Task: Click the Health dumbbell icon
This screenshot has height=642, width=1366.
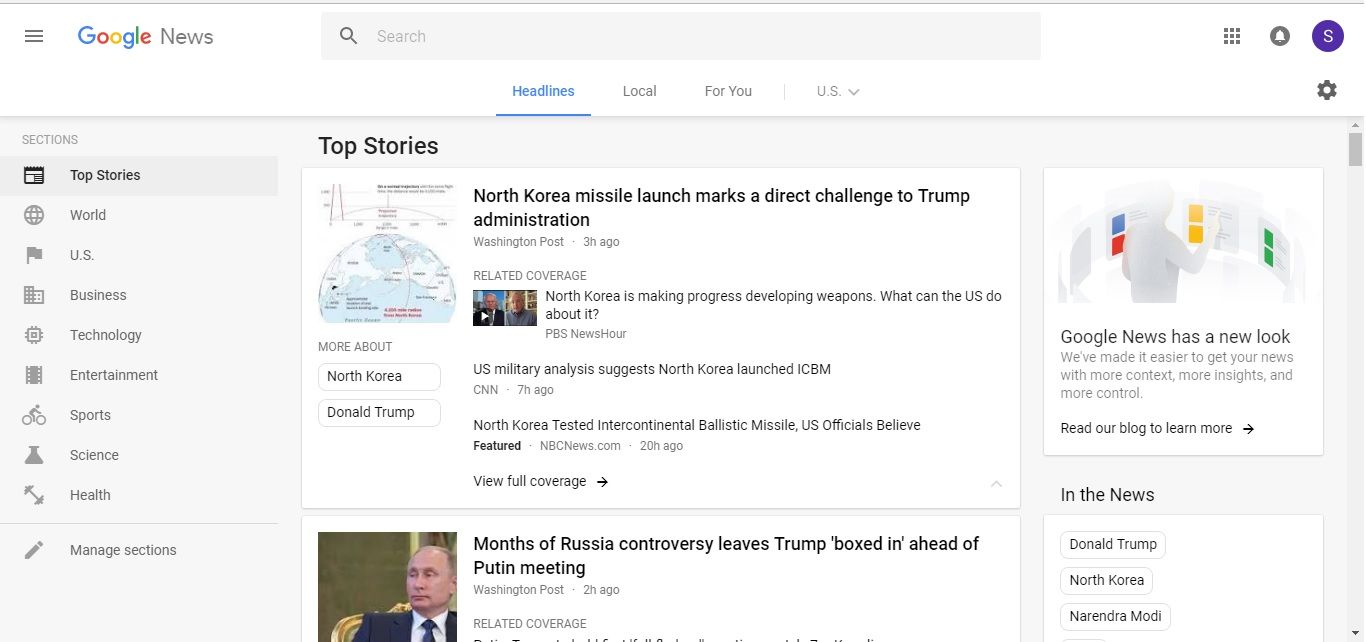Action: coord(34,495)
